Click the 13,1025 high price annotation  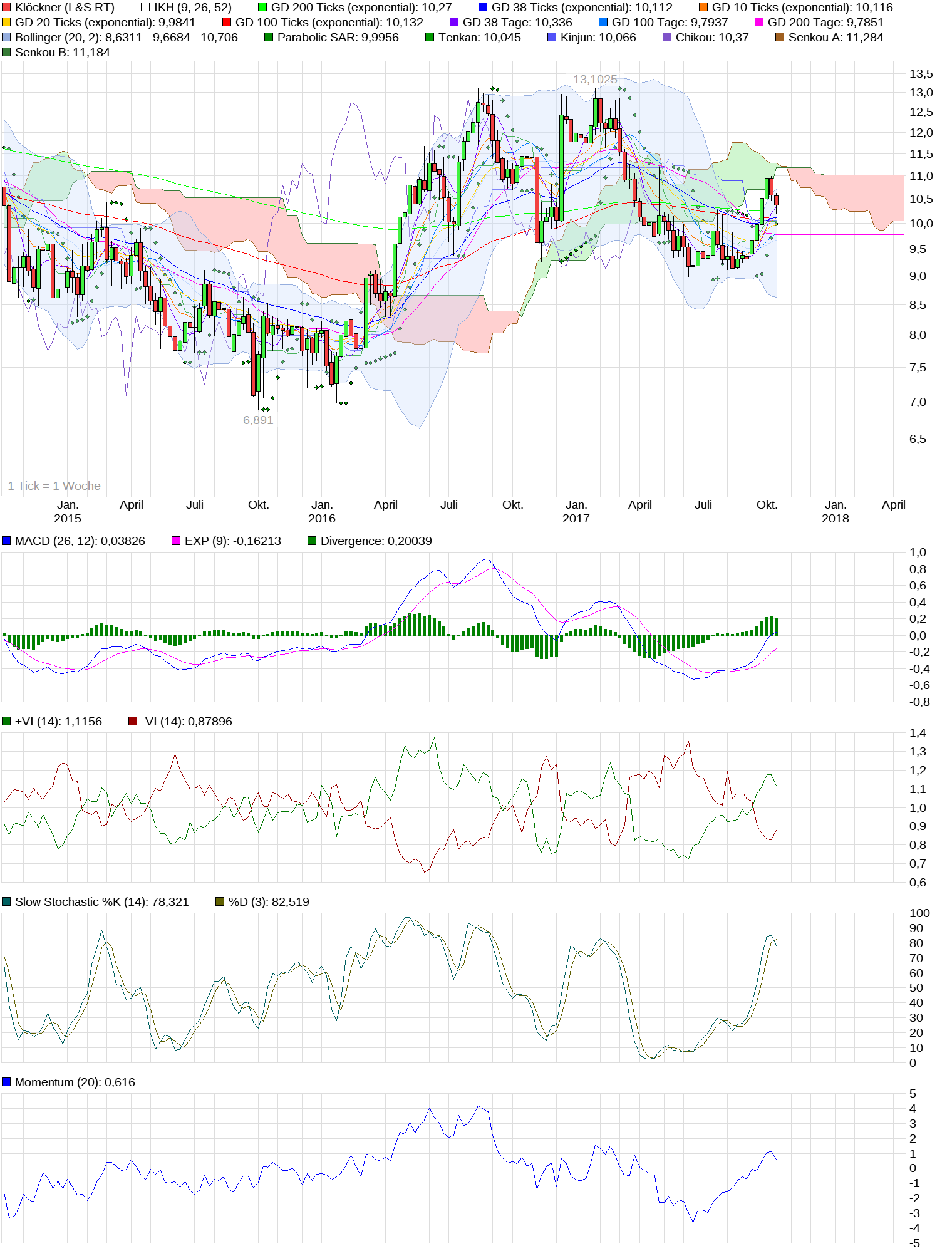[x=595, y=80]
